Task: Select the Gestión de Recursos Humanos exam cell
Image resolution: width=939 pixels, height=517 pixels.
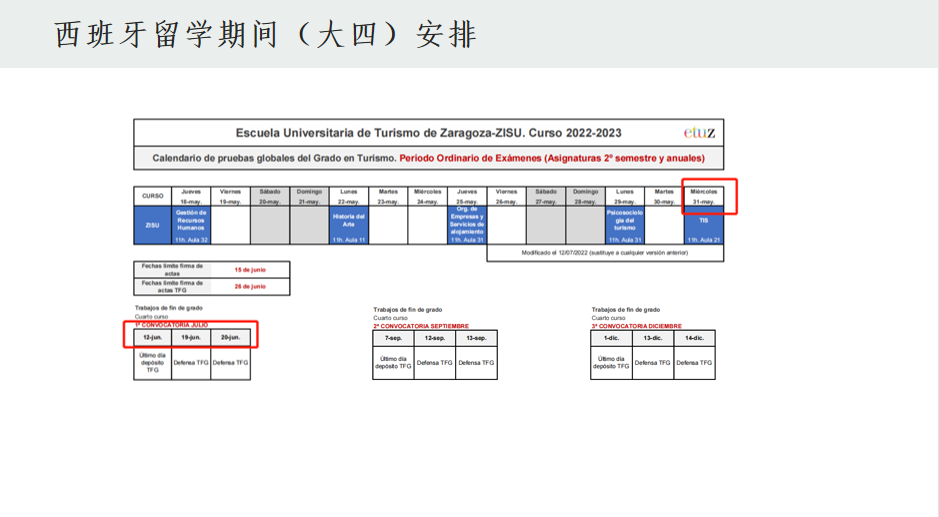Action: [191, 226]
